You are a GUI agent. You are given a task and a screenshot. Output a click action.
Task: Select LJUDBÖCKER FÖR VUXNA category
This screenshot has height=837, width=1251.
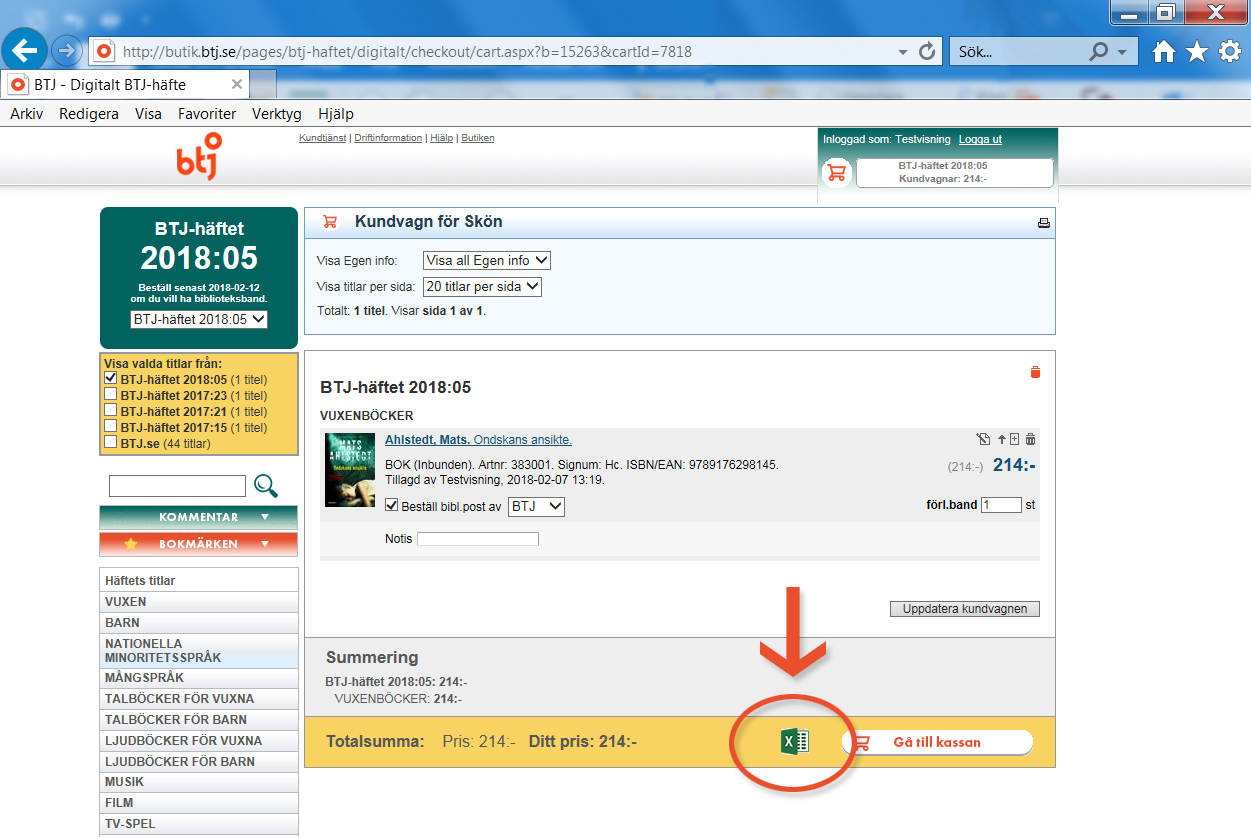tap(199, 741)
